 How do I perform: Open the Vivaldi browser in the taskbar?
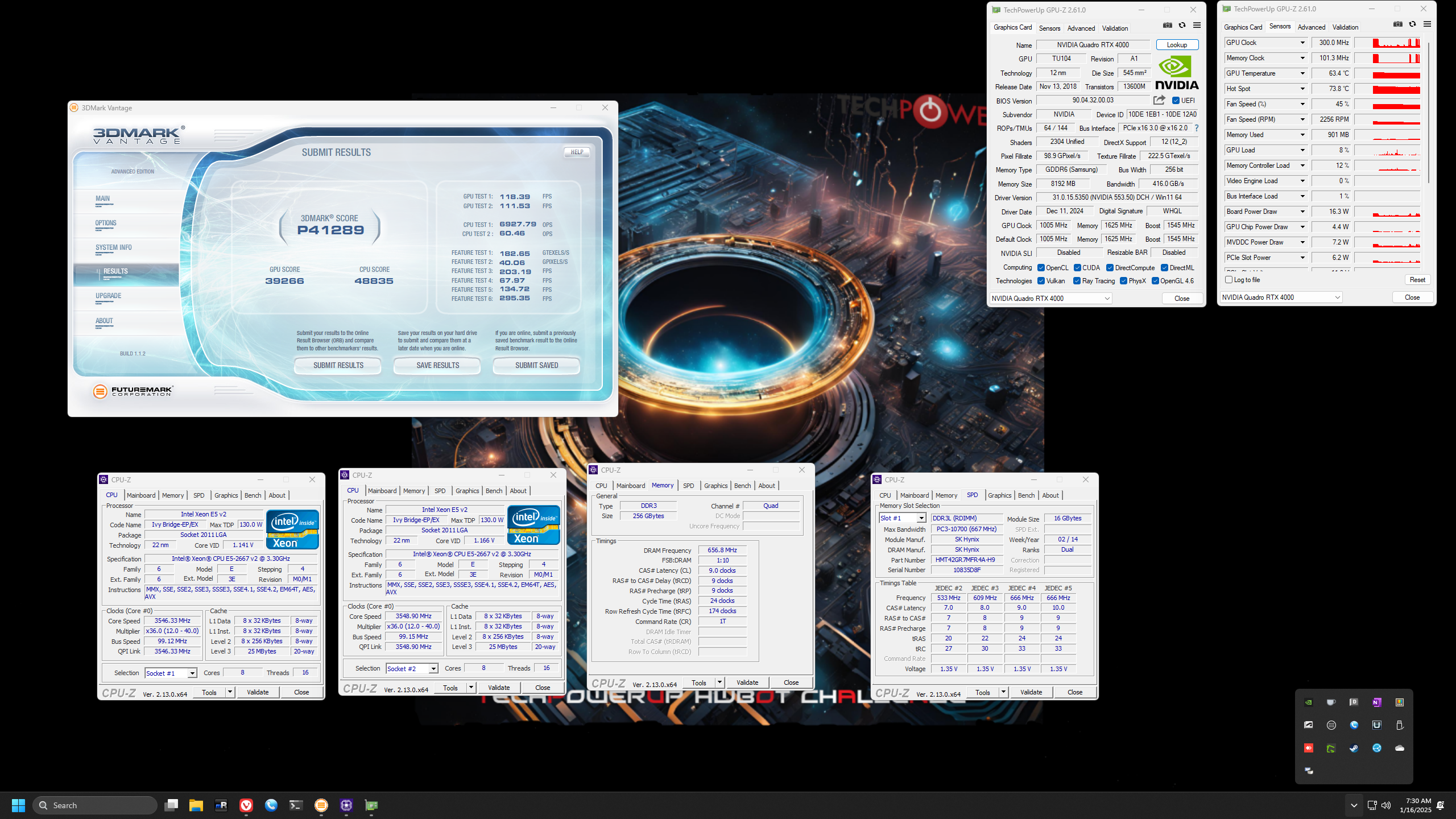[246, 805]
